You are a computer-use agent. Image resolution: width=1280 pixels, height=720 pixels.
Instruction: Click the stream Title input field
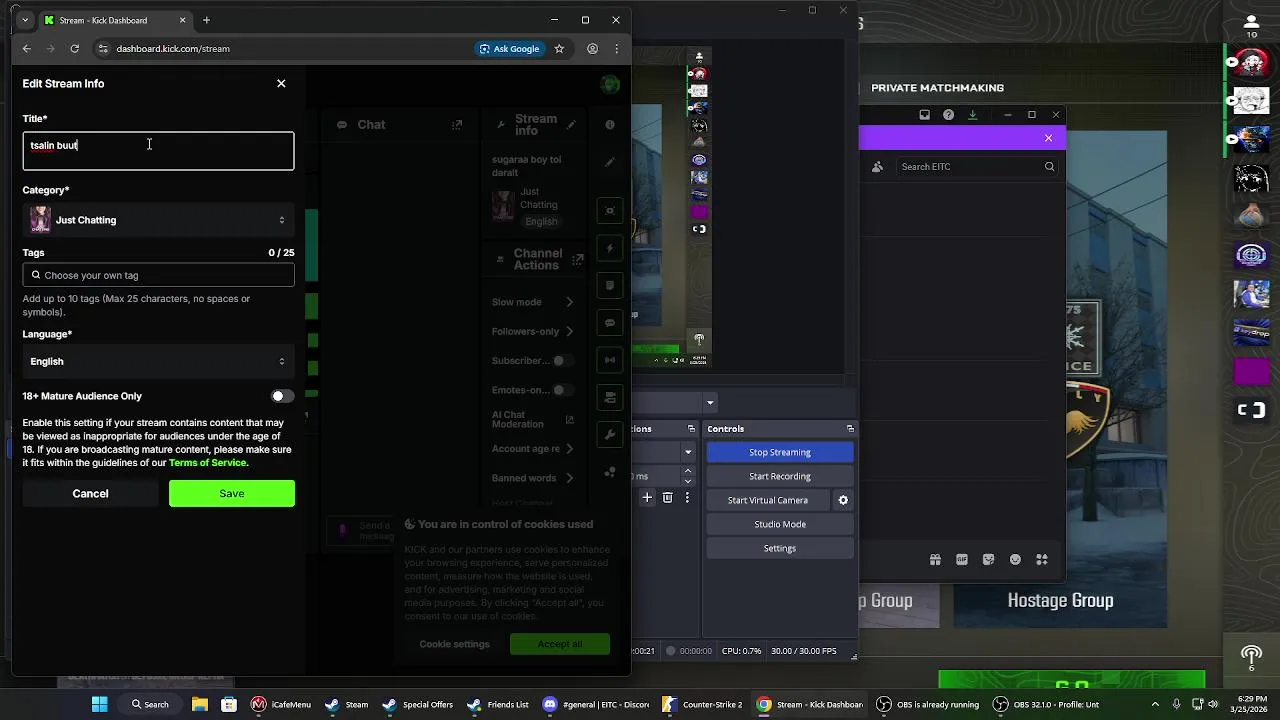pyautogui.click(x=158, y=151)
